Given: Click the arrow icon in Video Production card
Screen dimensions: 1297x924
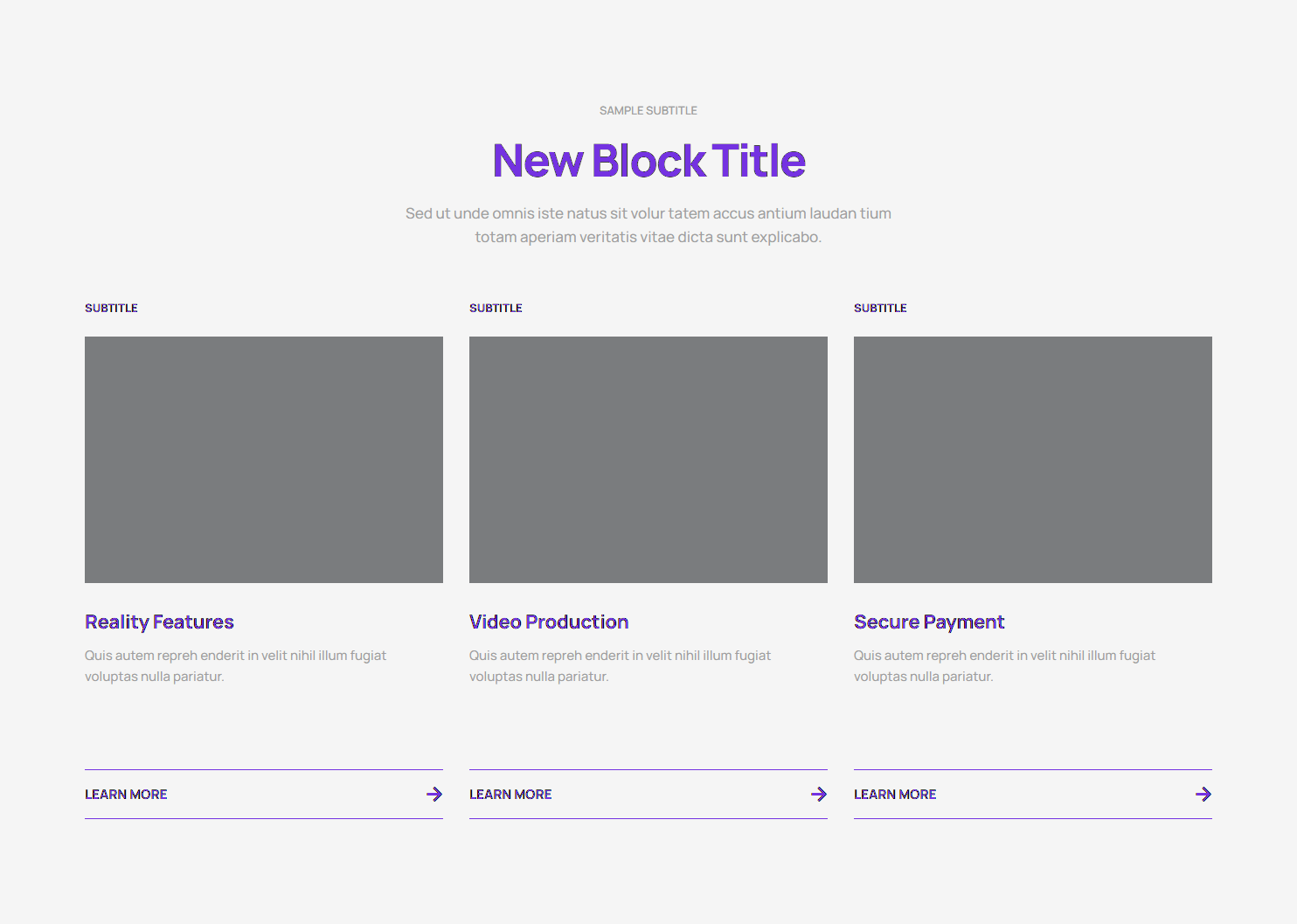Looking at the screenshot, I should (x=818, y=794).
